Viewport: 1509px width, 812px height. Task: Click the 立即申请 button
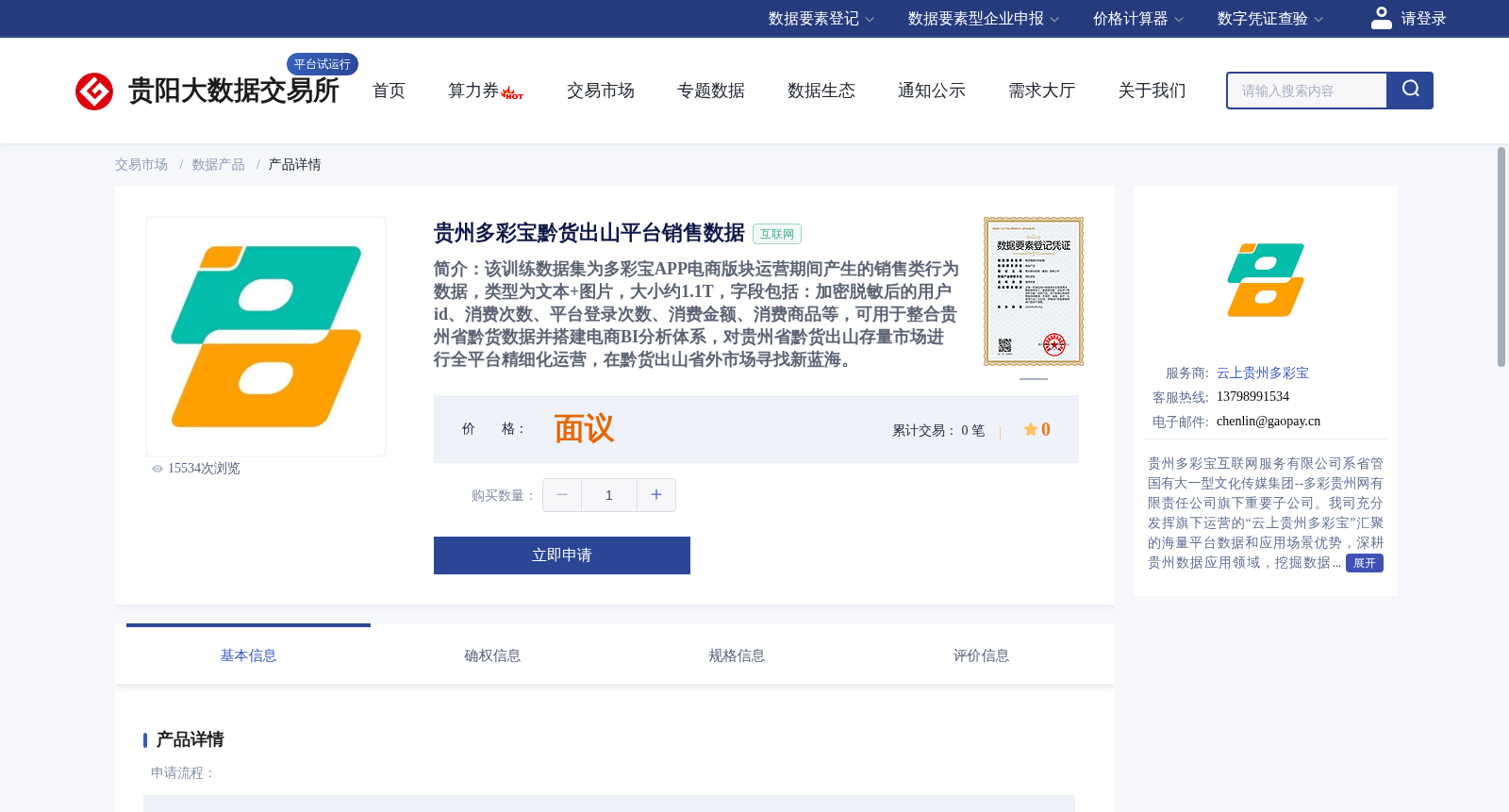tap(562, 555)
